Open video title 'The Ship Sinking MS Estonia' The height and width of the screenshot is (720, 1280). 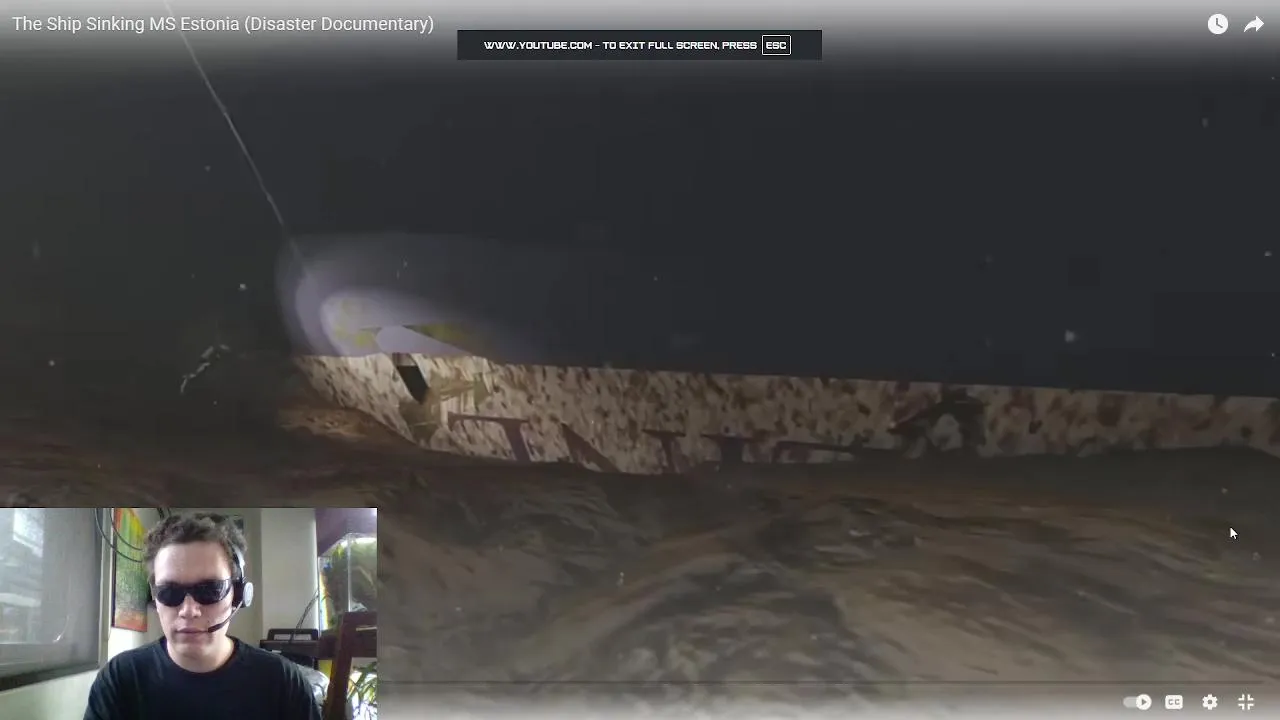[223, 24]
